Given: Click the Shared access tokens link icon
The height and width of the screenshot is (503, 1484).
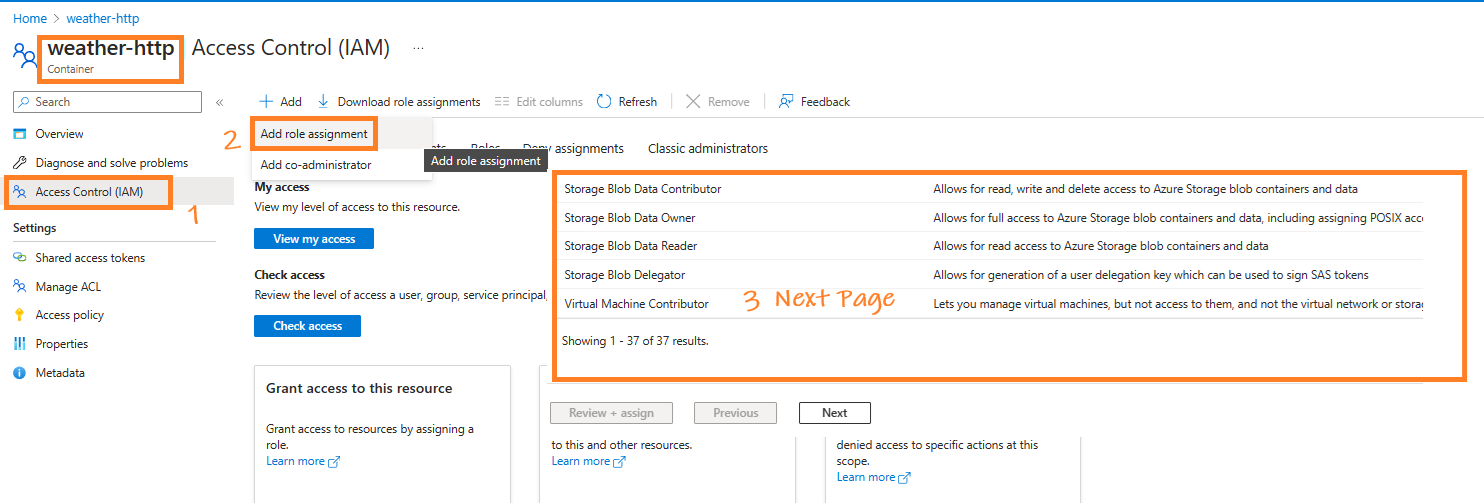Looking at the screenshot, I should click(20, 258).
